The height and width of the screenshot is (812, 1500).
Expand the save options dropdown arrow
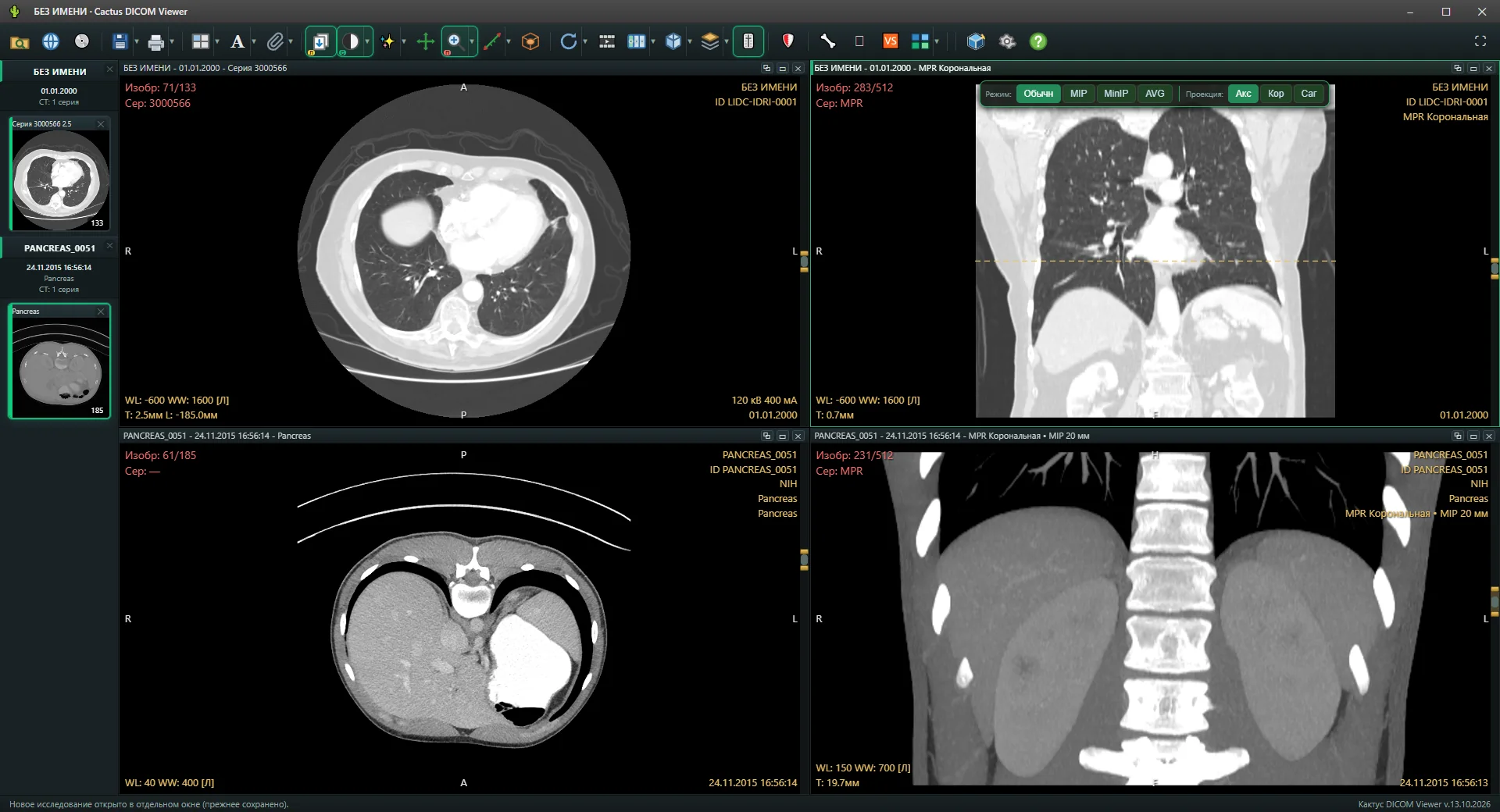137,42
